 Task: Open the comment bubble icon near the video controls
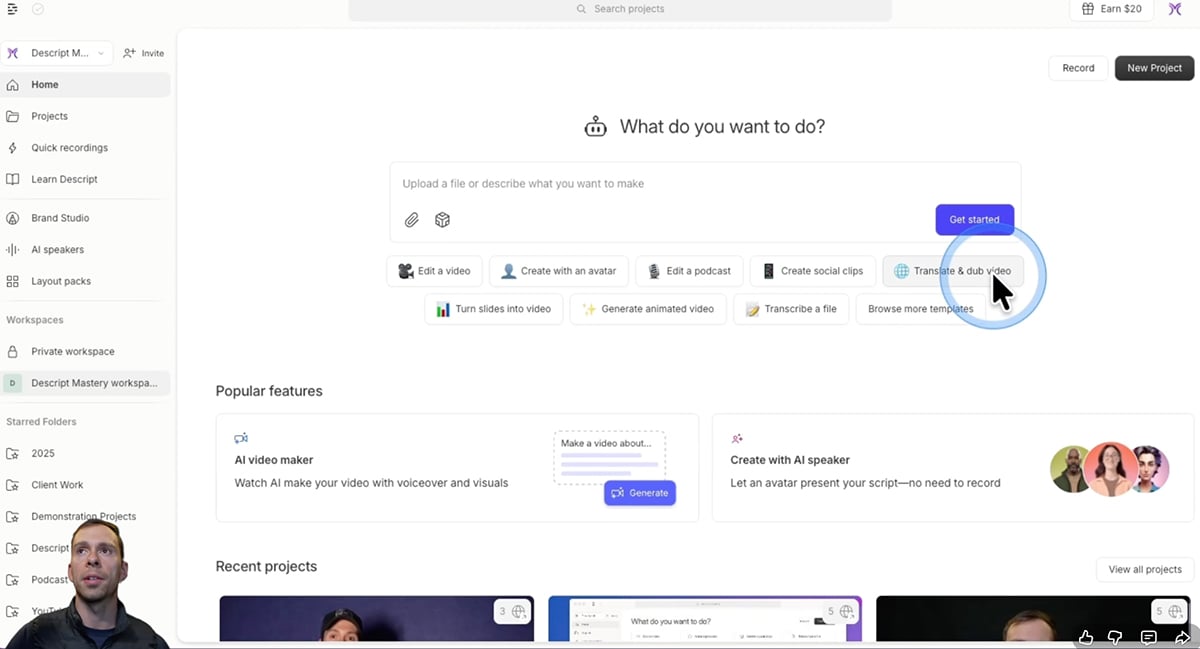[x=1148, y=637]
